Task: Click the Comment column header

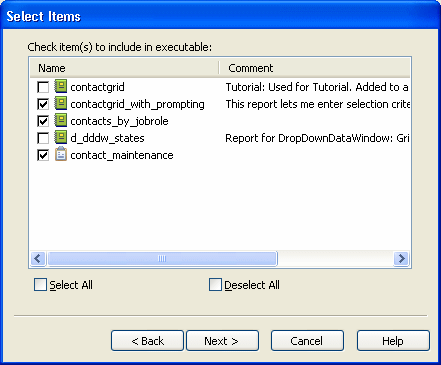Action: (x=315, y=68)
